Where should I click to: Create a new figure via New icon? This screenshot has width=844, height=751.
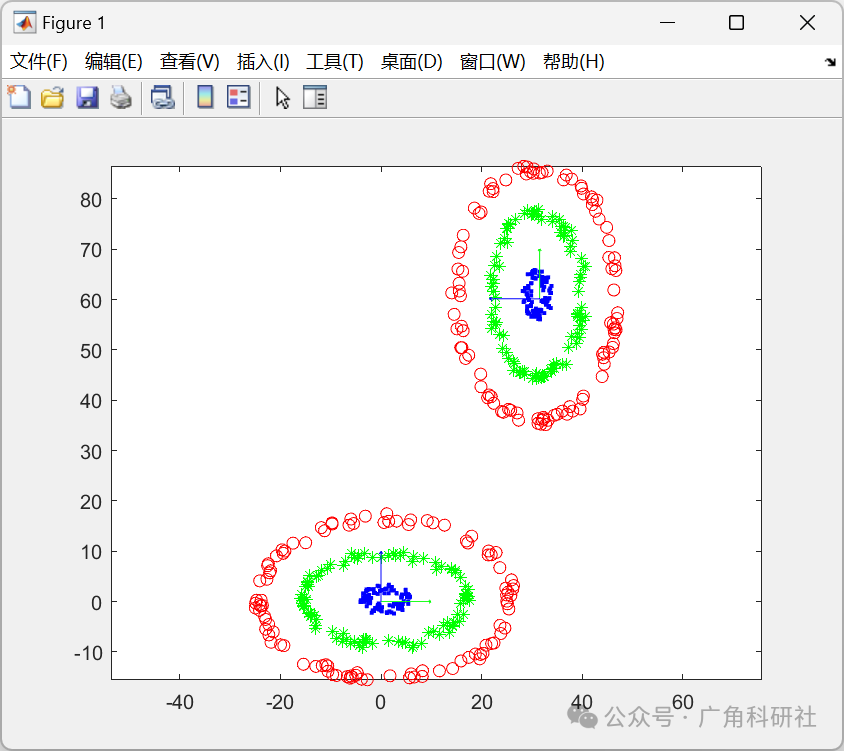[x=20, y=97]
